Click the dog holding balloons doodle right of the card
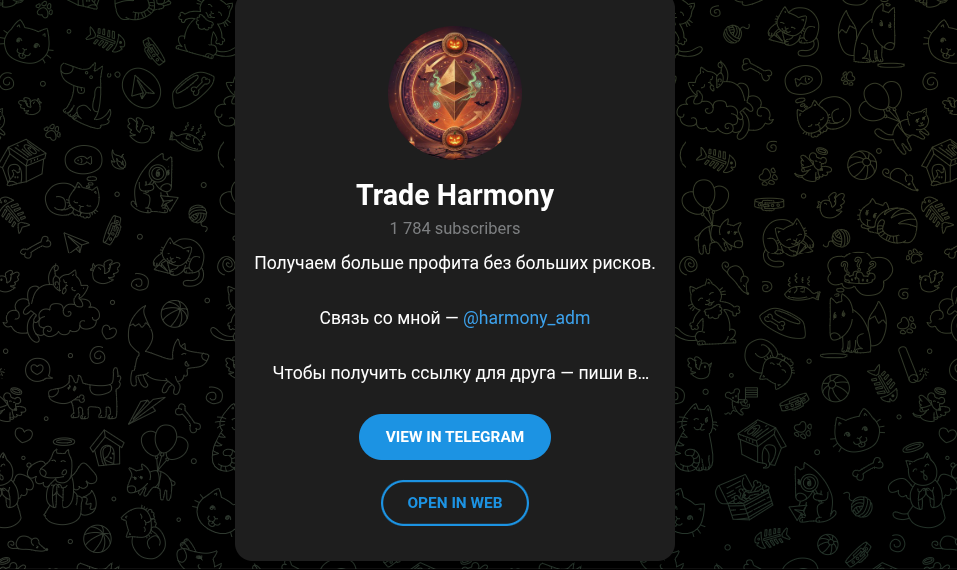Screen dimensions: 957x570 [712, 217]
